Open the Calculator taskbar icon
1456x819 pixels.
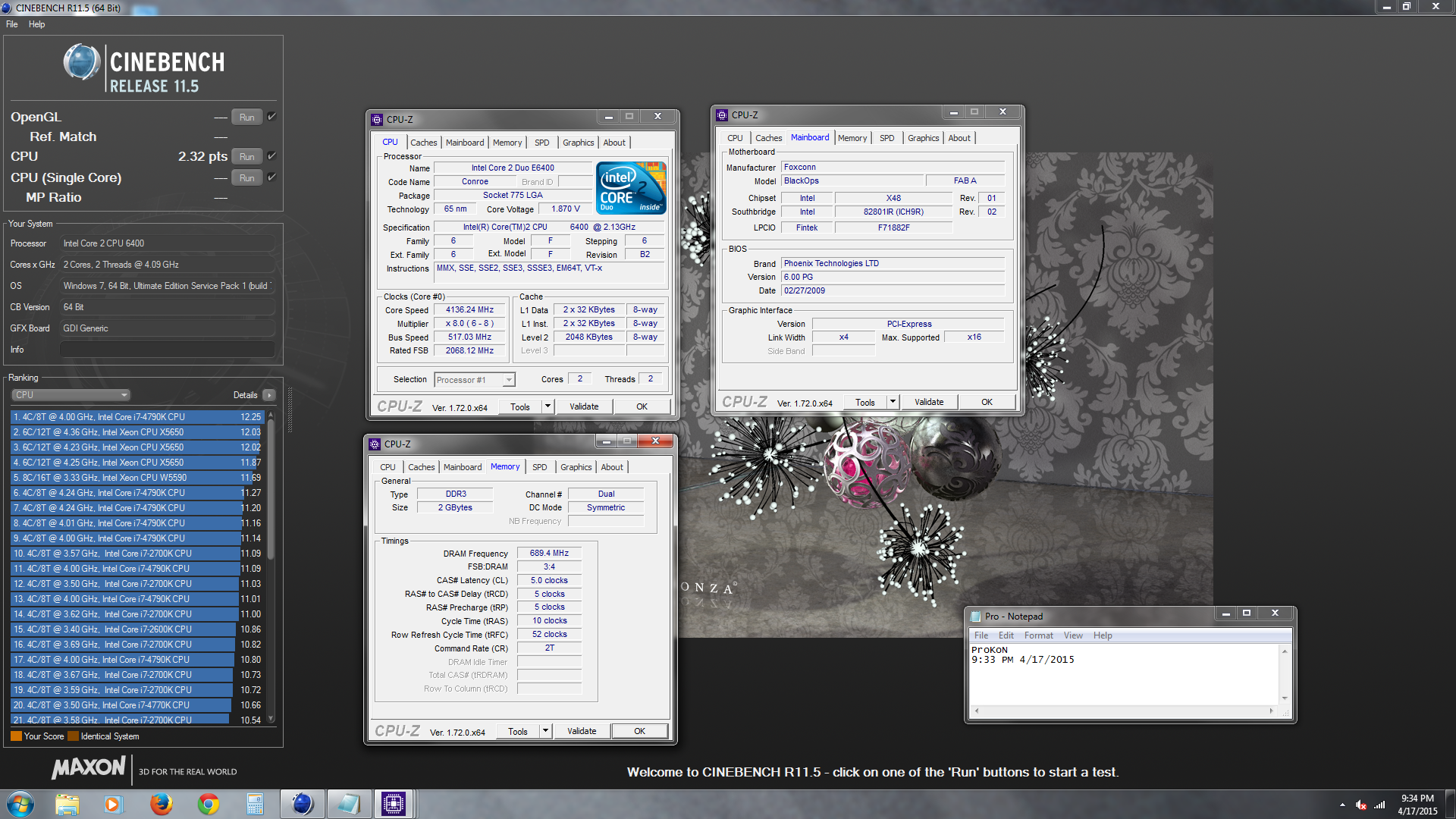(255, 804)
